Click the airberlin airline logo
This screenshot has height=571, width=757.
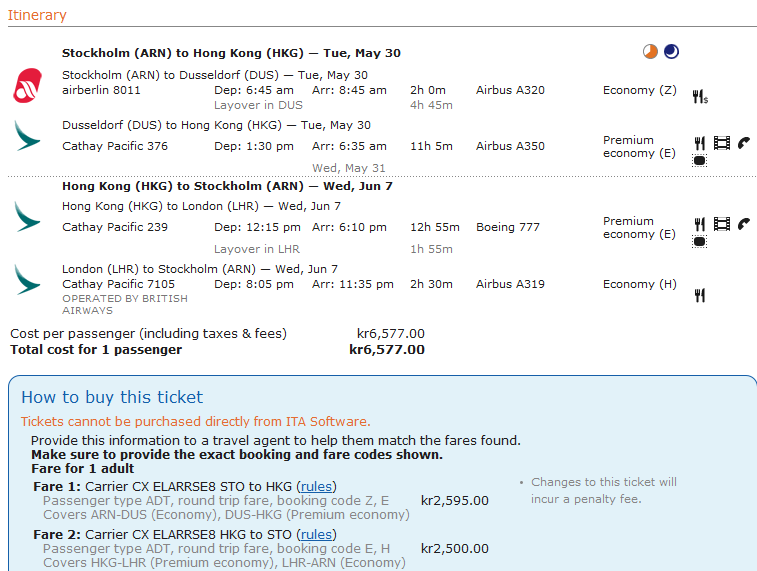tap(28, 85)
